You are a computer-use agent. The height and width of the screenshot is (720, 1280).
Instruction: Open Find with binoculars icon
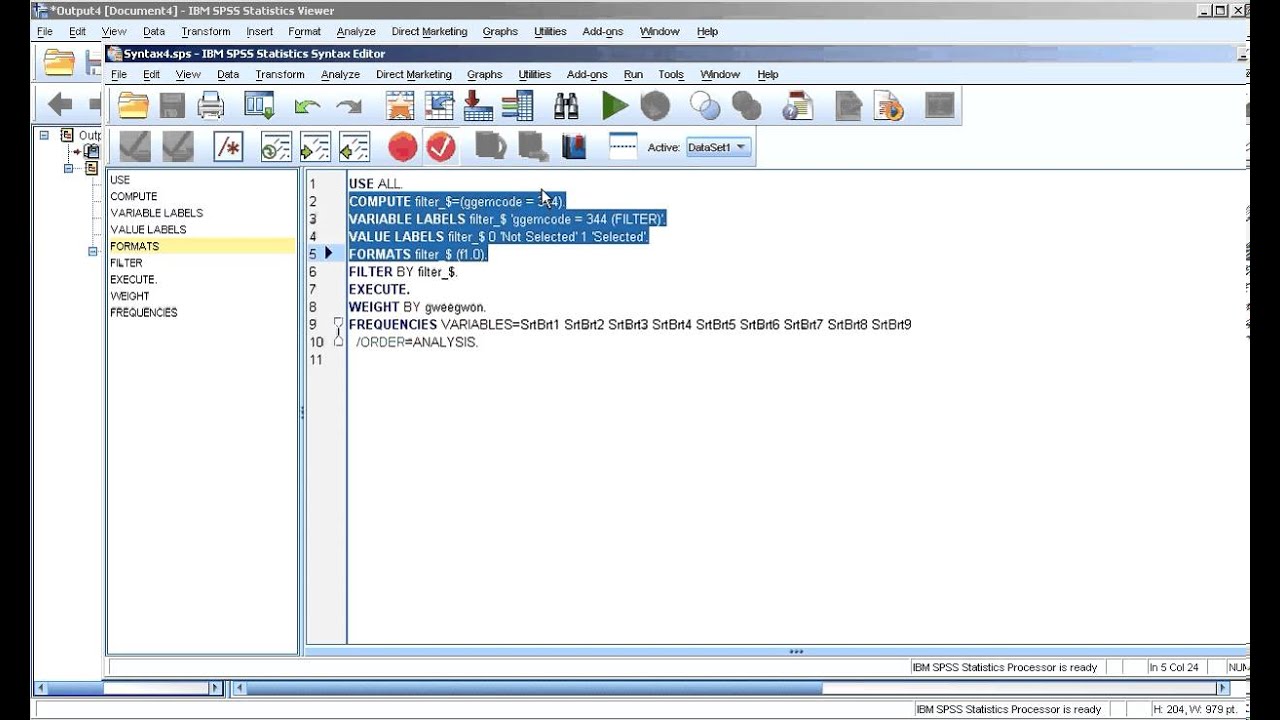[566, 105]
